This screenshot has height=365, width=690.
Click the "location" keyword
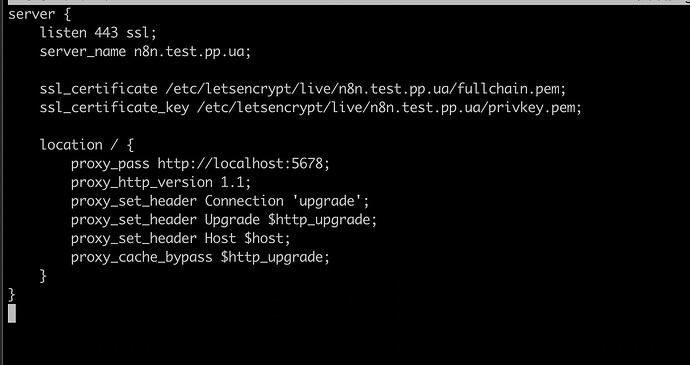point(71,145)
